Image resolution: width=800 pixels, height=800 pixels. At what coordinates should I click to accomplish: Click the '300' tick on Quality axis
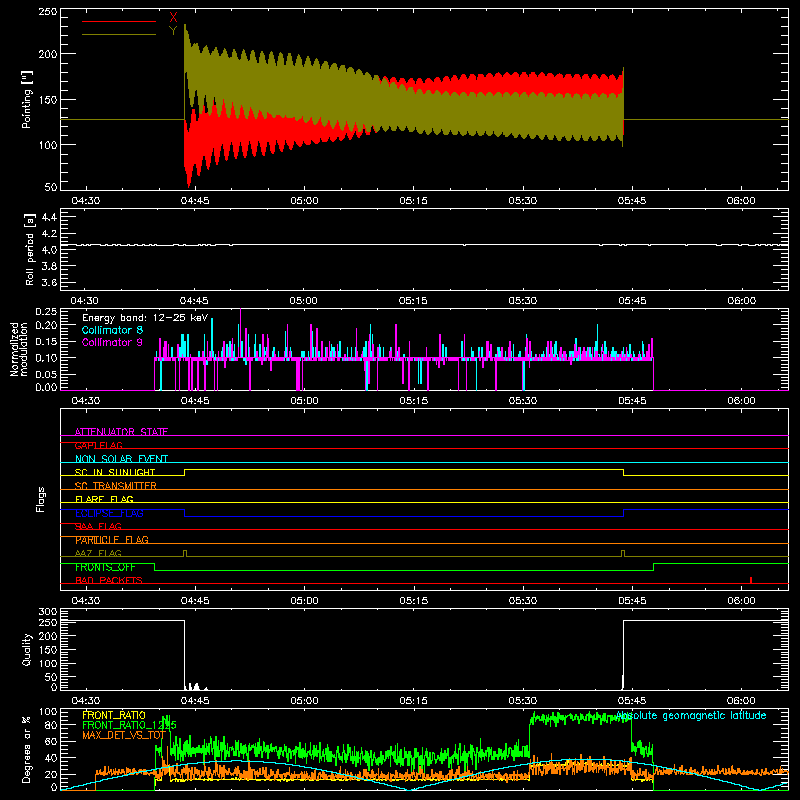pos(48,612)
